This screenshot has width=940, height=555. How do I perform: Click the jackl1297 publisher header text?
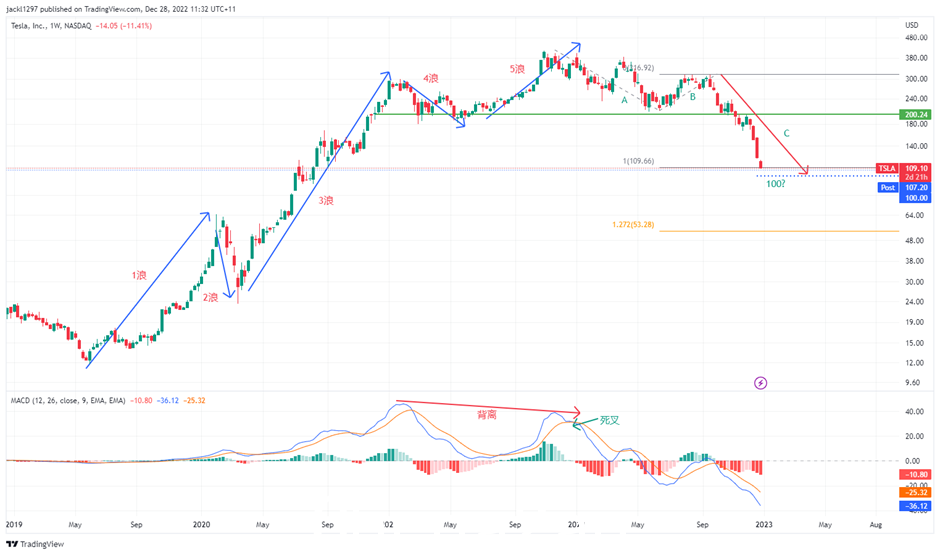click(120, 9)
